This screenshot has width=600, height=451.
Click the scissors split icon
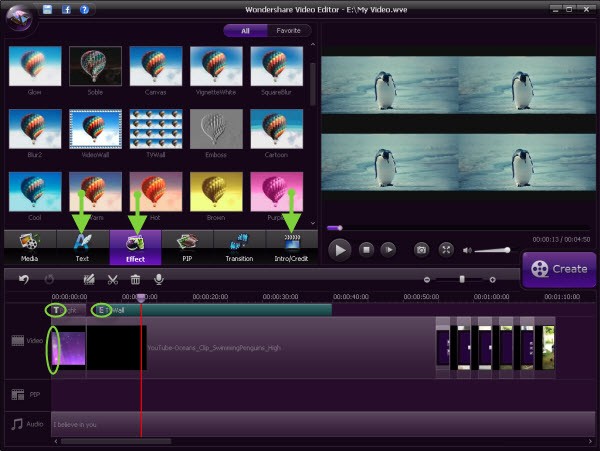pos(113,279)
